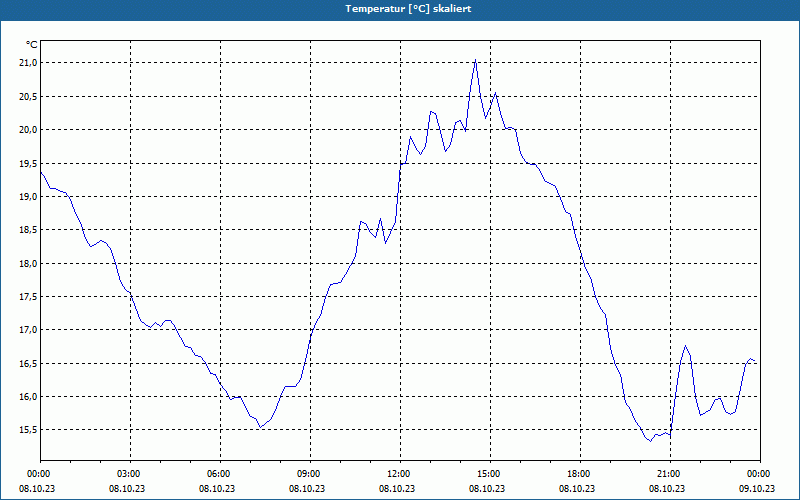Image resolution: width=800 pixels, height=500 pixels.
Task: Click the 08.10.23 date under 21:00
Action: (667, 489)
